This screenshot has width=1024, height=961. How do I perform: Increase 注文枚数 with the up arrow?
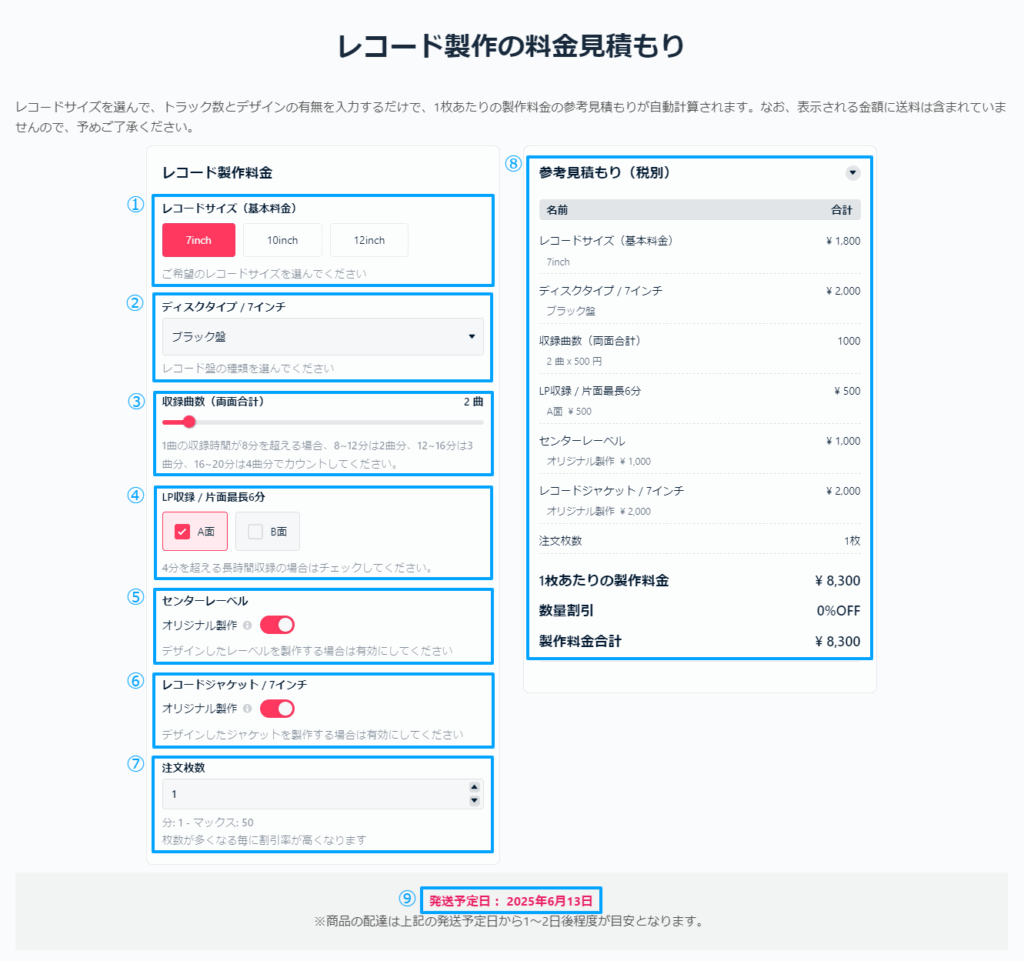click(474, 788)
